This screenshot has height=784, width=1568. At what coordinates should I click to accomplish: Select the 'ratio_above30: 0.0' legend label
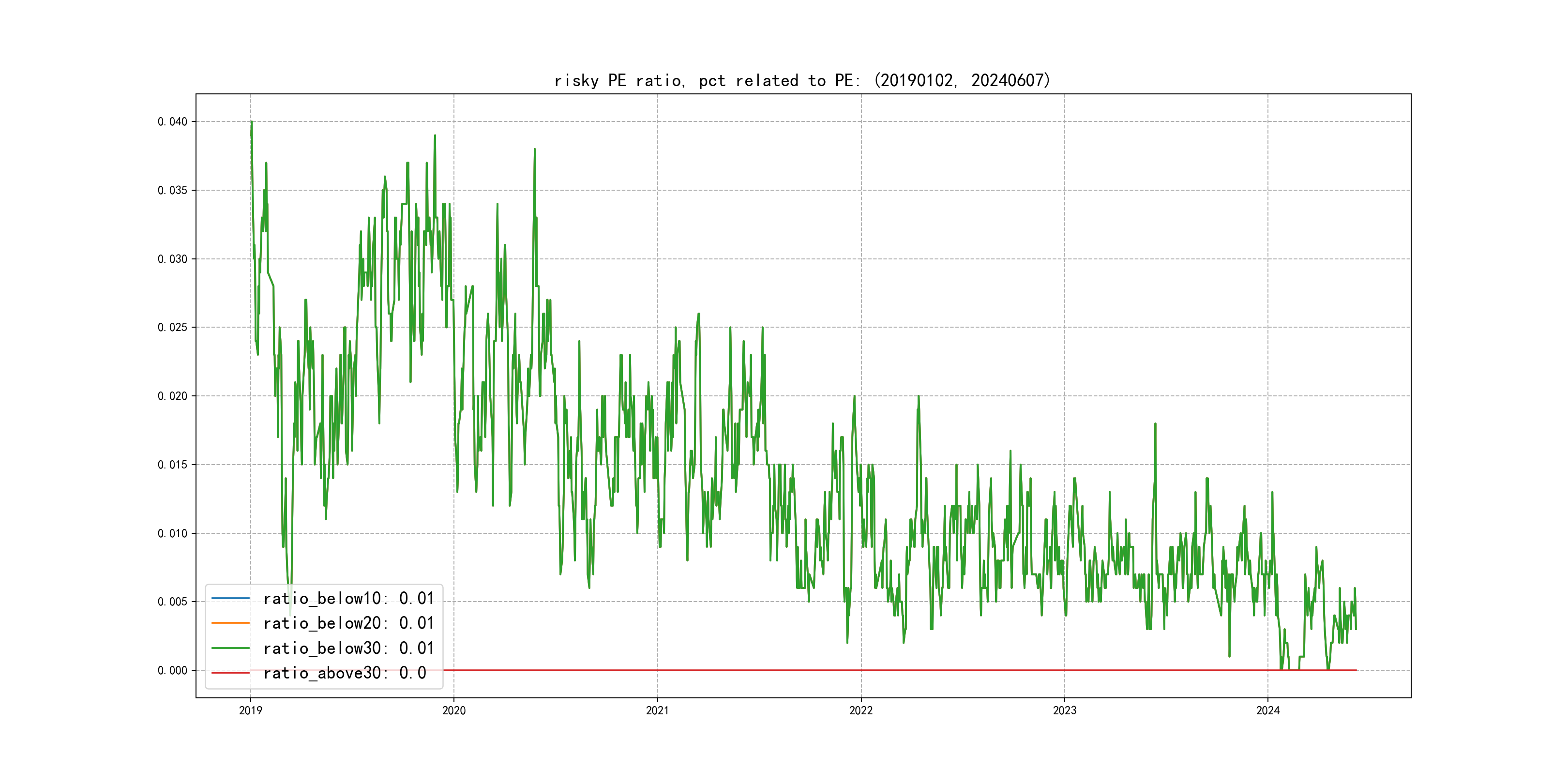point(345,673)
